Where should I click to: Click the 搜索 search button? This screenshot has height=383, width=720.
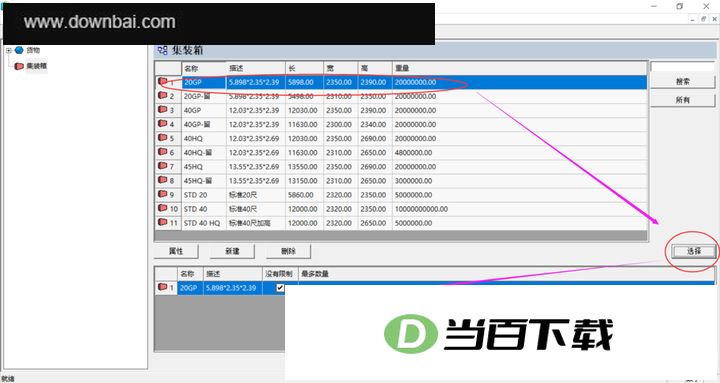pyautogui.click(x=682, y=81)
